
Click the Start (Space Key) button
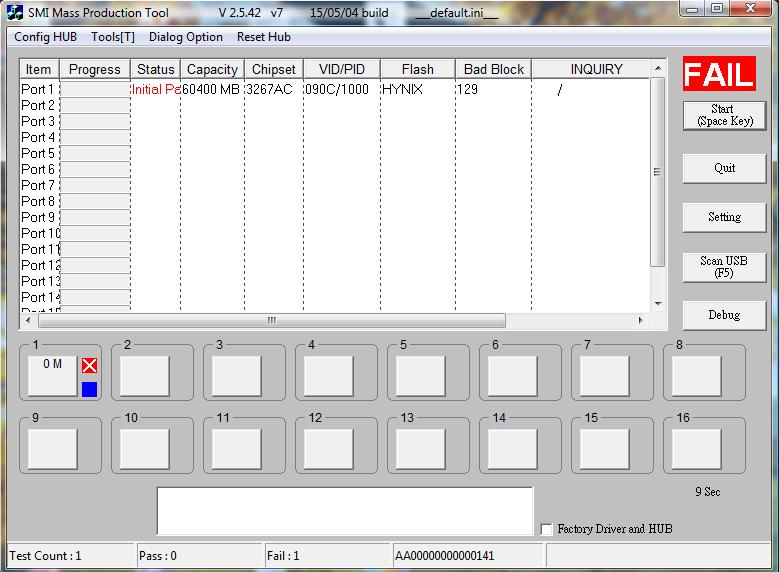click(x=724, y=115)
